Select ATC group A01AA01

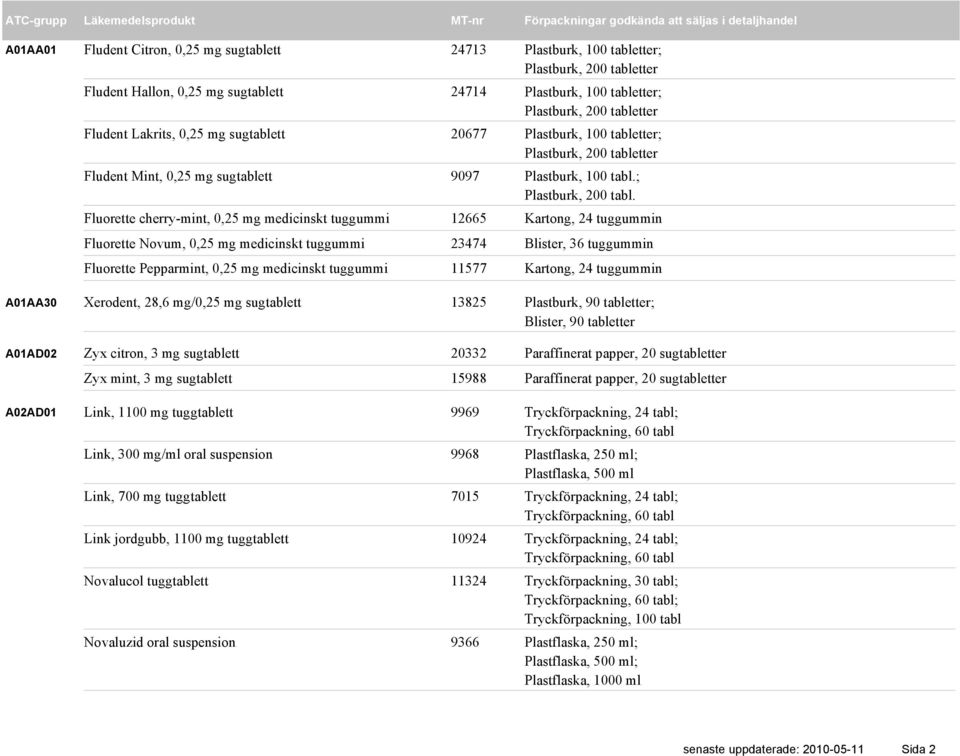31,50
